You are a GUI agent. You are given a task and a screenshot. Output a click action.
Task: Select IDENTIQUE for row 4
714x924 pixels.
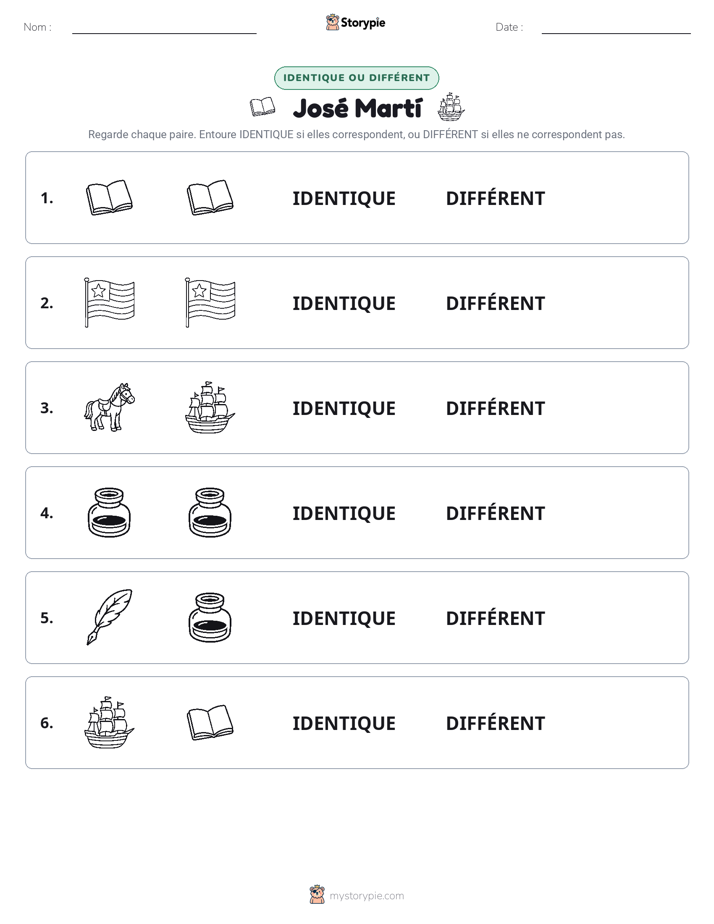pos(344,513)
